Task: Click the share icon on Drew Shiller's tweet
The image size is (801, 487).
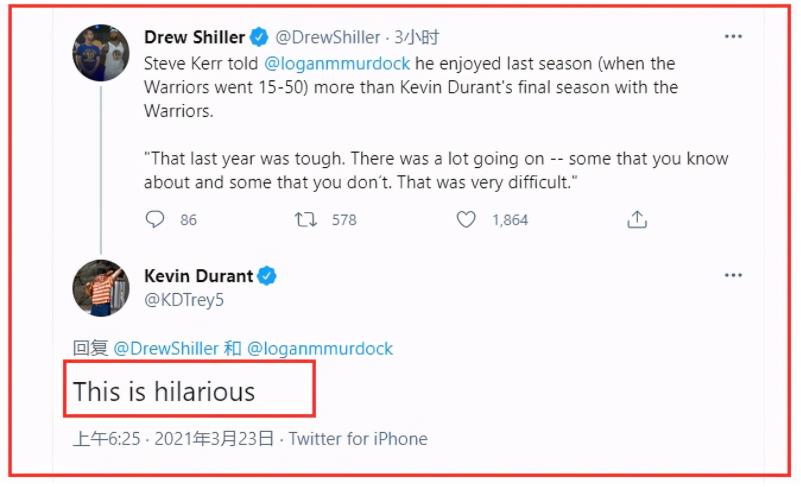Action: coord(637,219)
